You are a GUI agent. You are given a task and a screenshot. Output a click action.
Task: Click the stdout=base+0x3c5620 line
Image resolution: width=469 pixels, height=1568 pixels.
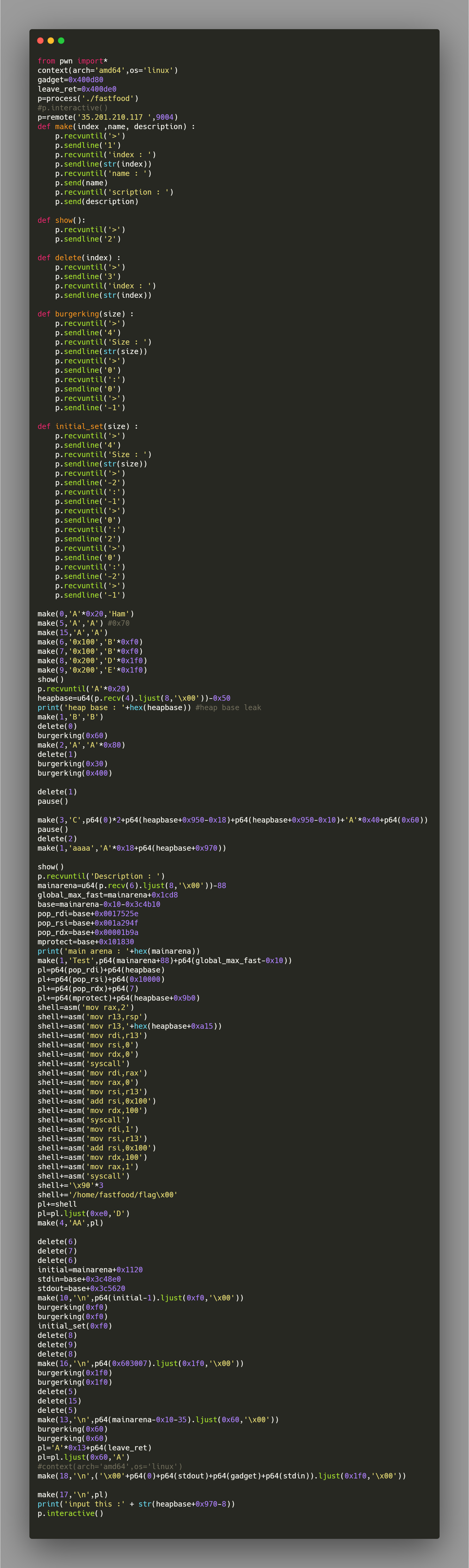(x=81, y=1289)
